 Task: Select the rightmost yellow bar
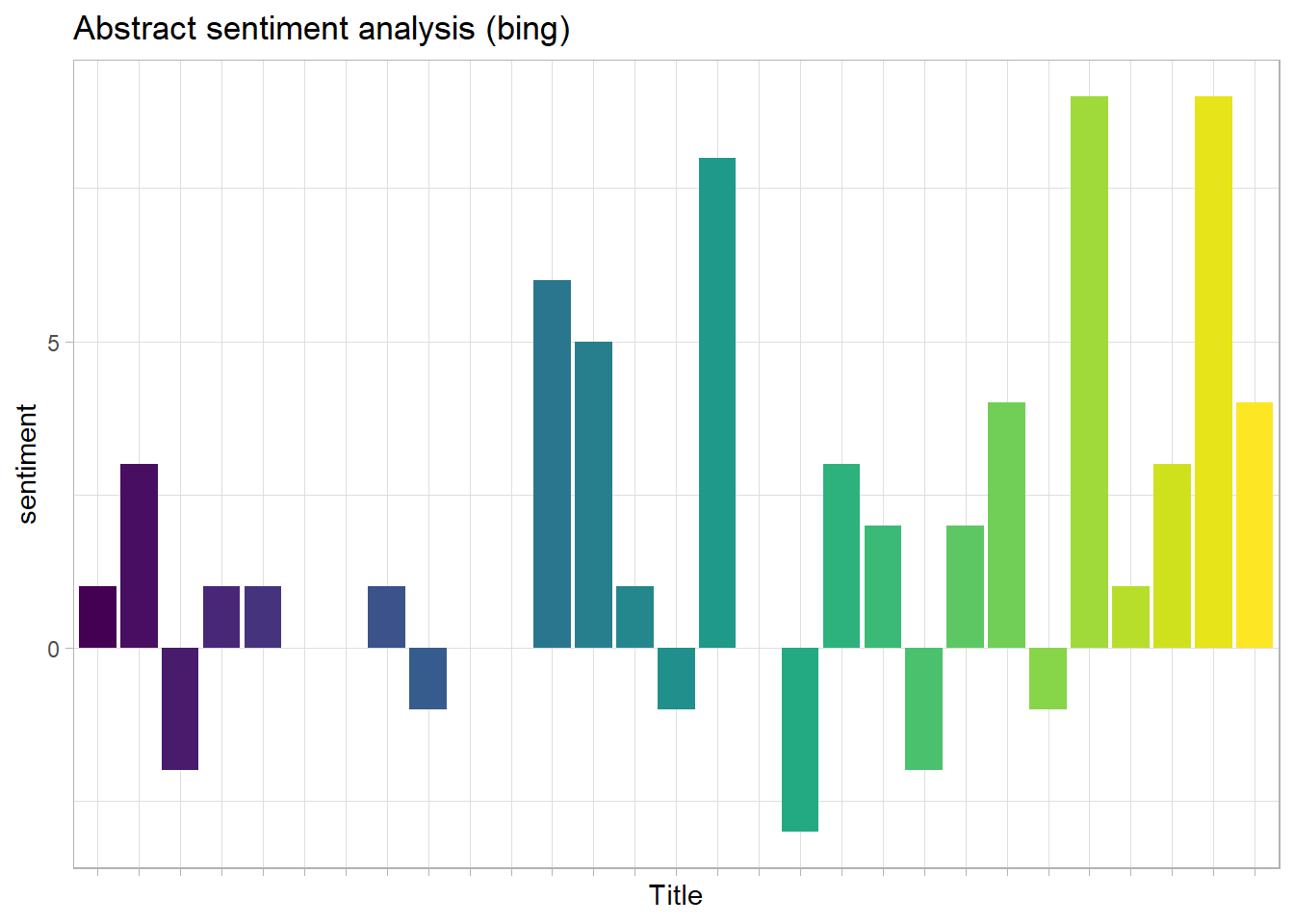pos(1255,525)
